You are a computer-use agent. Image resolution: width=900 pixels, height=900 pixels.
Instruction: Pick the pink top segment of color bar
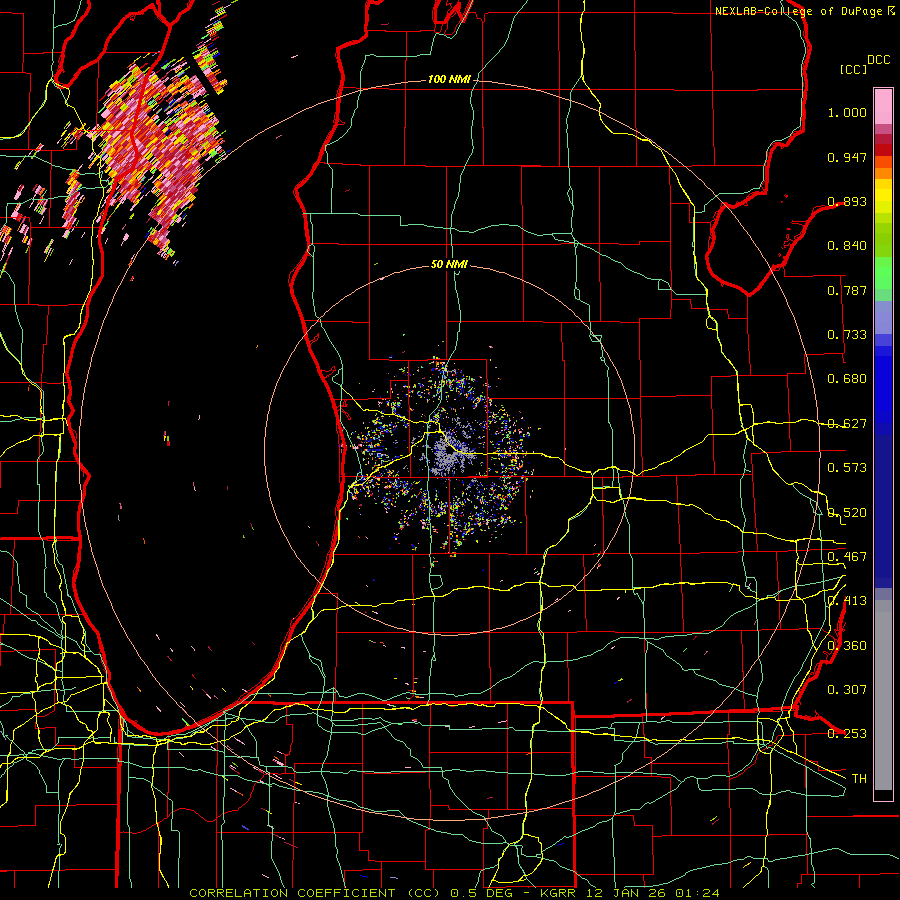click(x=883, y=106)
